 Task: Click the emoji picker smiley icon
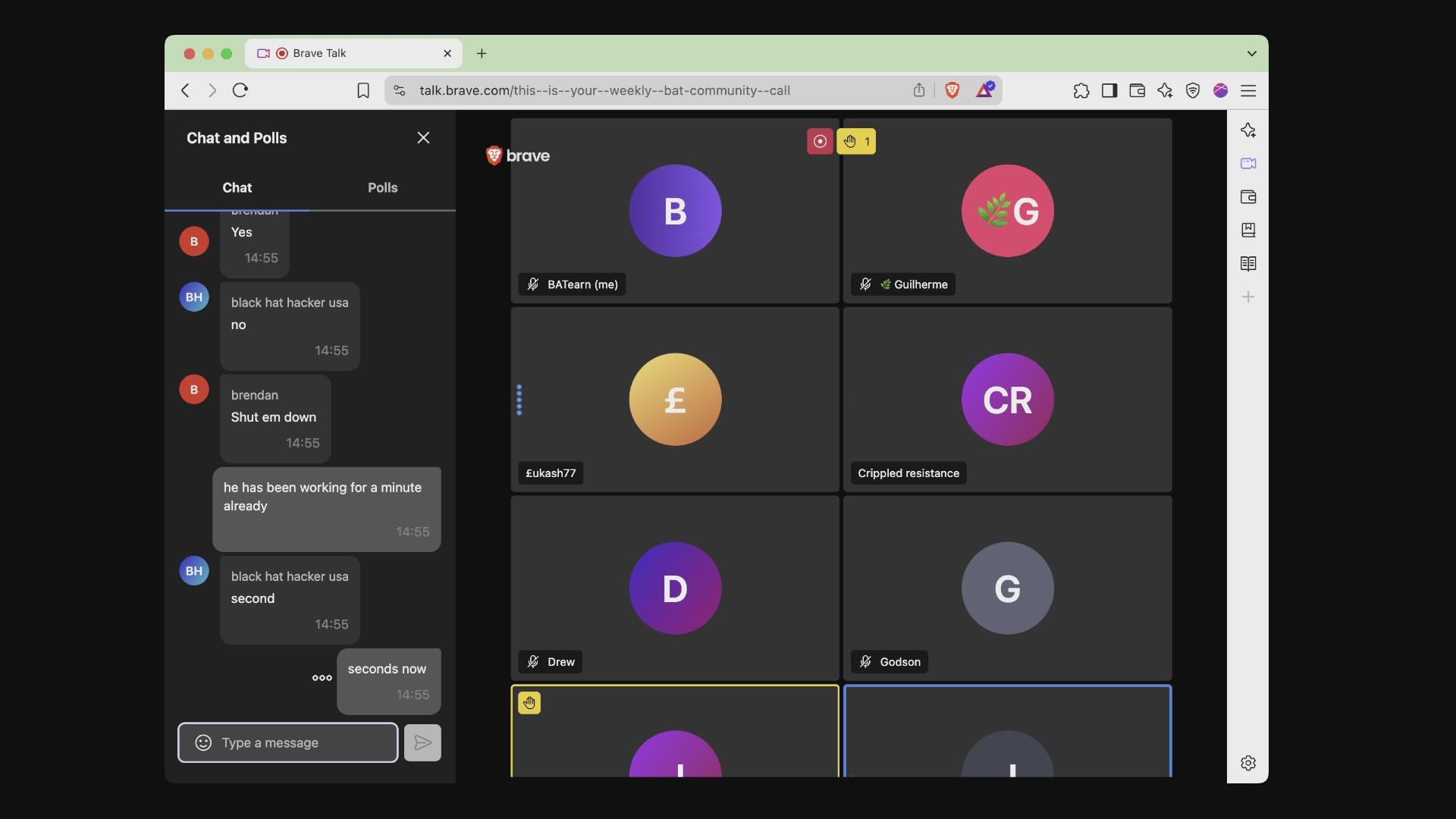tap(203, 742)
